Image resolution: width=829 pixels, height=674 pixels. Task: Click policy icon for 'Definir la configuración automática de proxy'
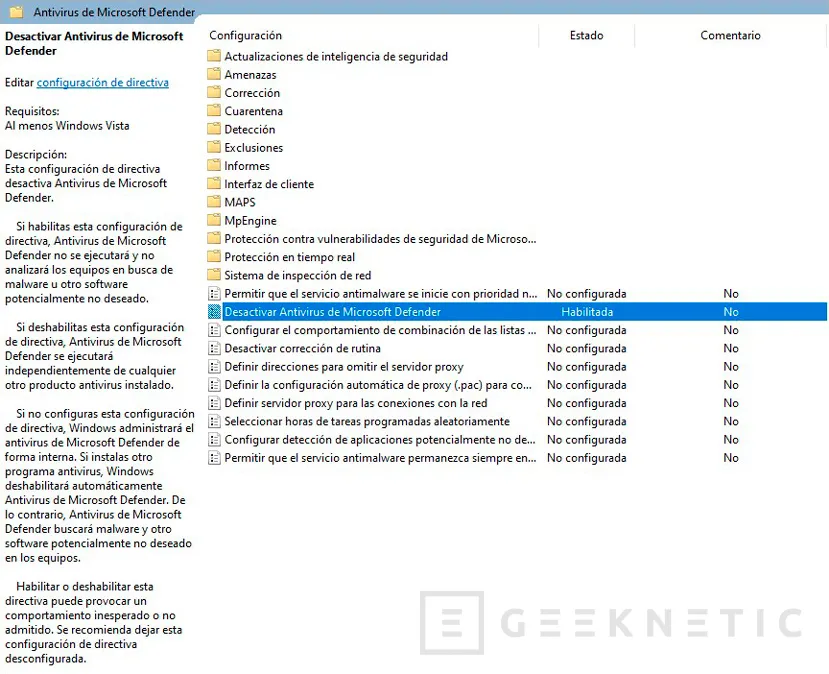(x=214, y=385)
